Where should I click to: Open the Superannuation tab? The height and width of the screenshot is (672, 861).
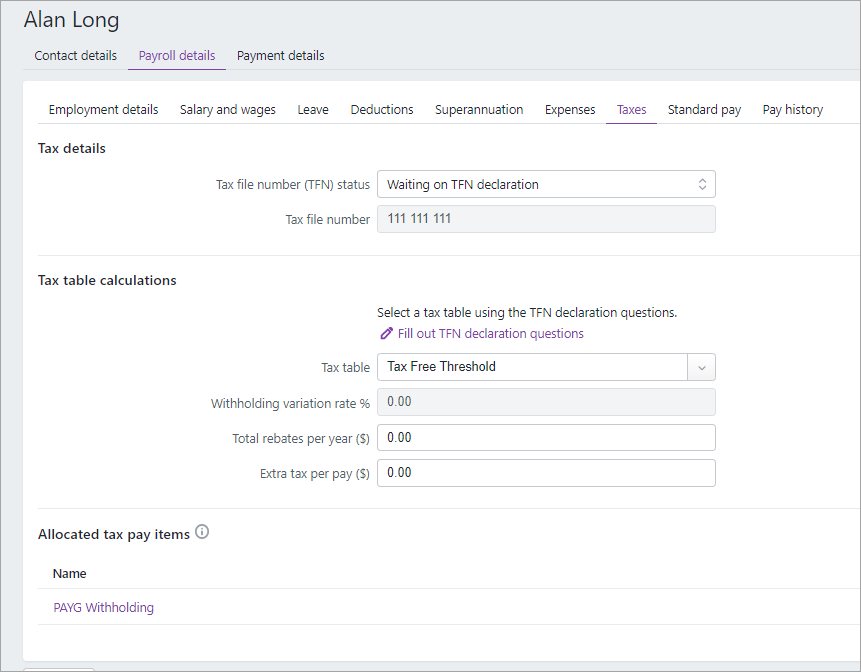click(x=479, y=109)
